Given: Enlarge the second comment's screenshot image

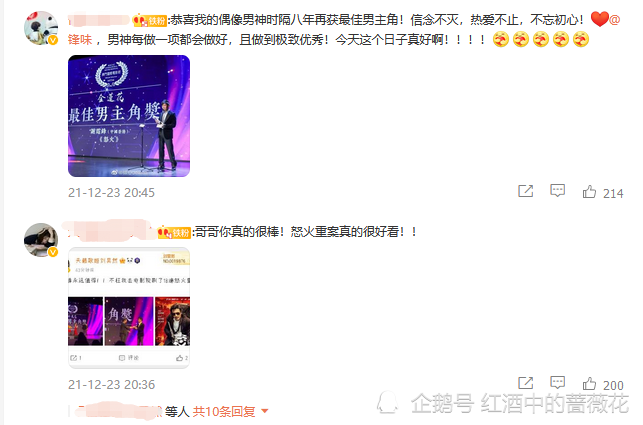Looking at the screenshot, I should pos(129,308).
